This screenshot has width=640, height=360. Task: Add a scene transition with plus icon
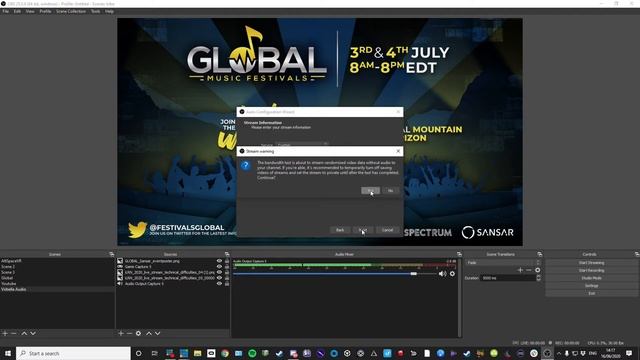(520, 270)
